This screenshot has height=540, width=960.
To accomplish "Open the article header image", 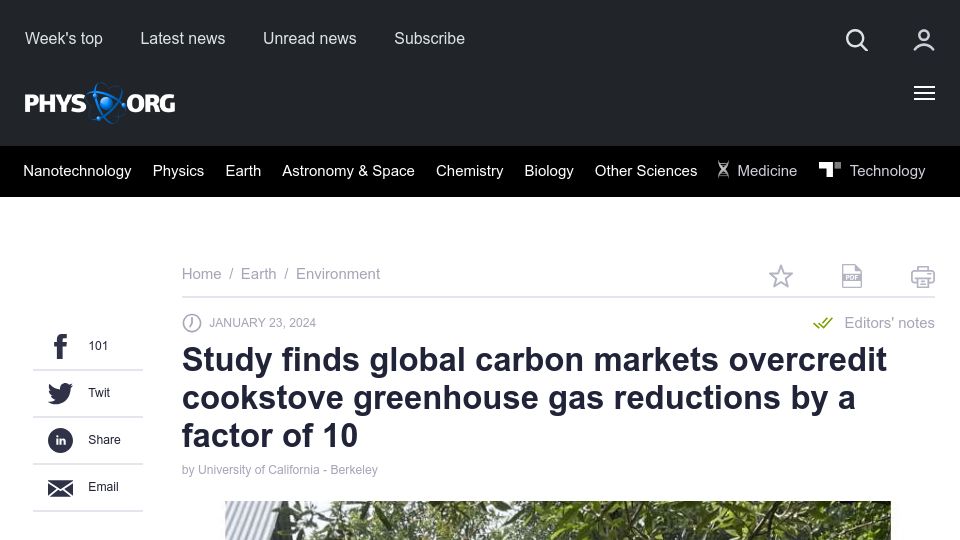I will tap(558, 520).
